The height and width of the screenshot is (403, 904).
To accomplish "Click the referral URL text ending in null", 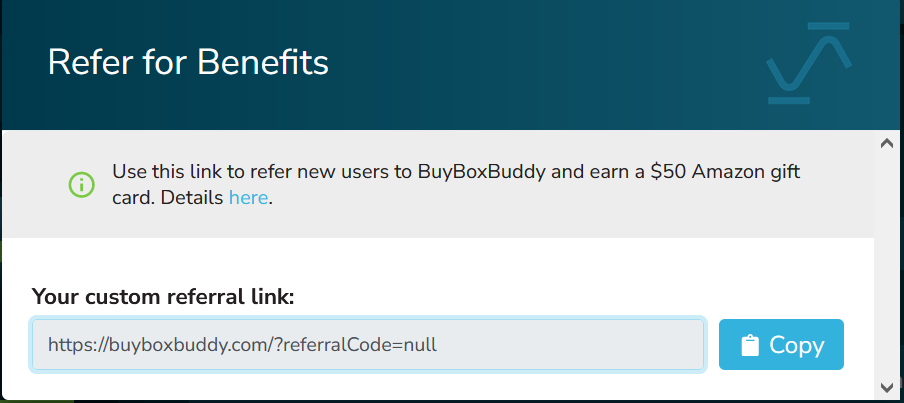I will pyautogui.click(x=242, y=345).
